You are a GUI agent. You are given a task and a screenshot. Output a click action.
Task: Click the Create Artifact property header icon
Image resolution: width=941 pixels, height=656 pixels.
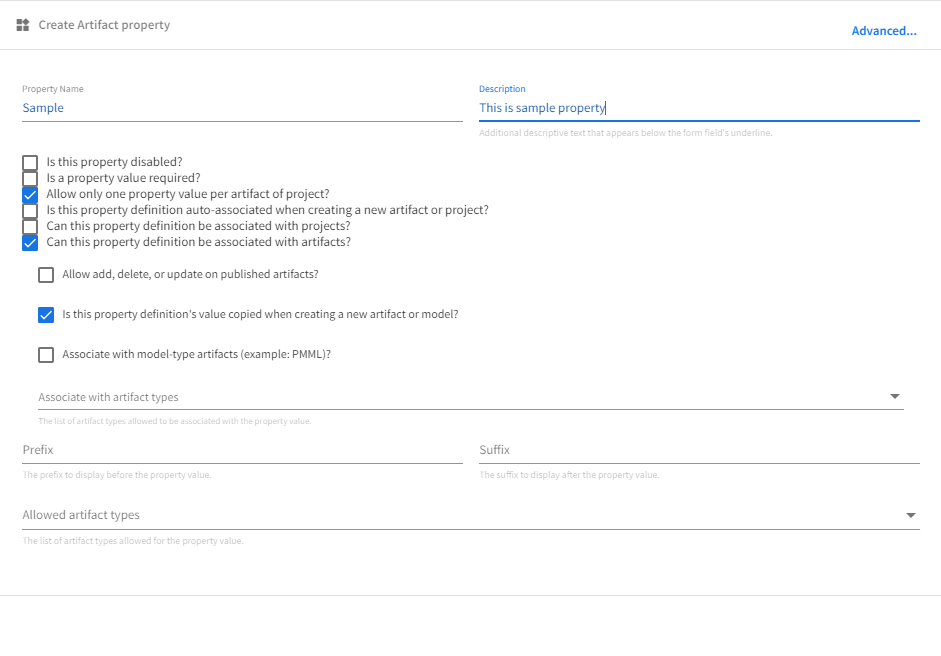point(23,25)
